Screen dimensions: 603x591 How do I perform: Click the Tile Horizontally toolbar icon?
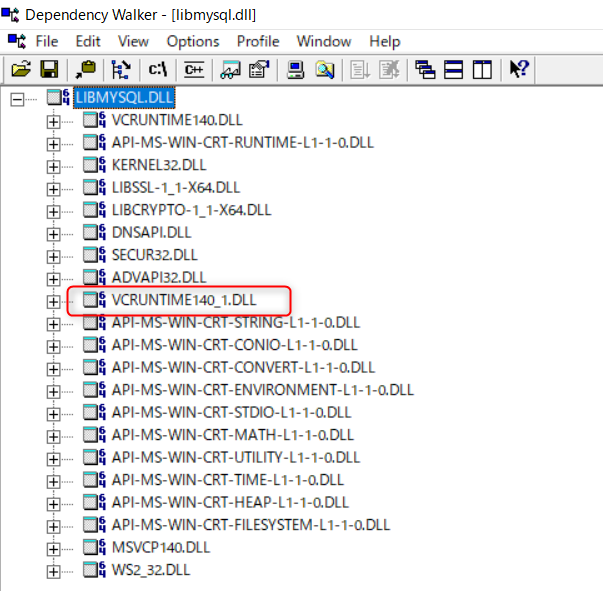pyautogui.click(x=453, y=70)
